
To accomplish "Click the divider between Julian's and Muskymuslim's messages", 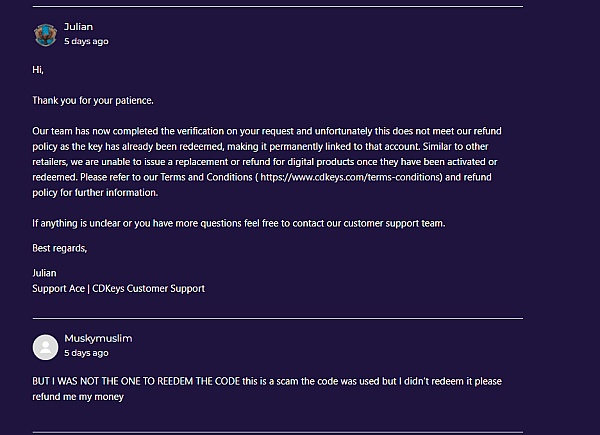I will coord(277,318).
